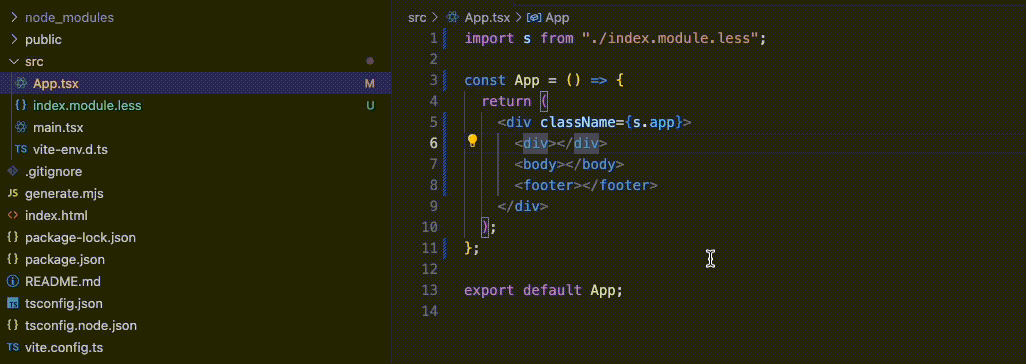Click the className attribute in code
Image resolution: width=1026 pixels, height=364 pixels.
tap(578, 122)
